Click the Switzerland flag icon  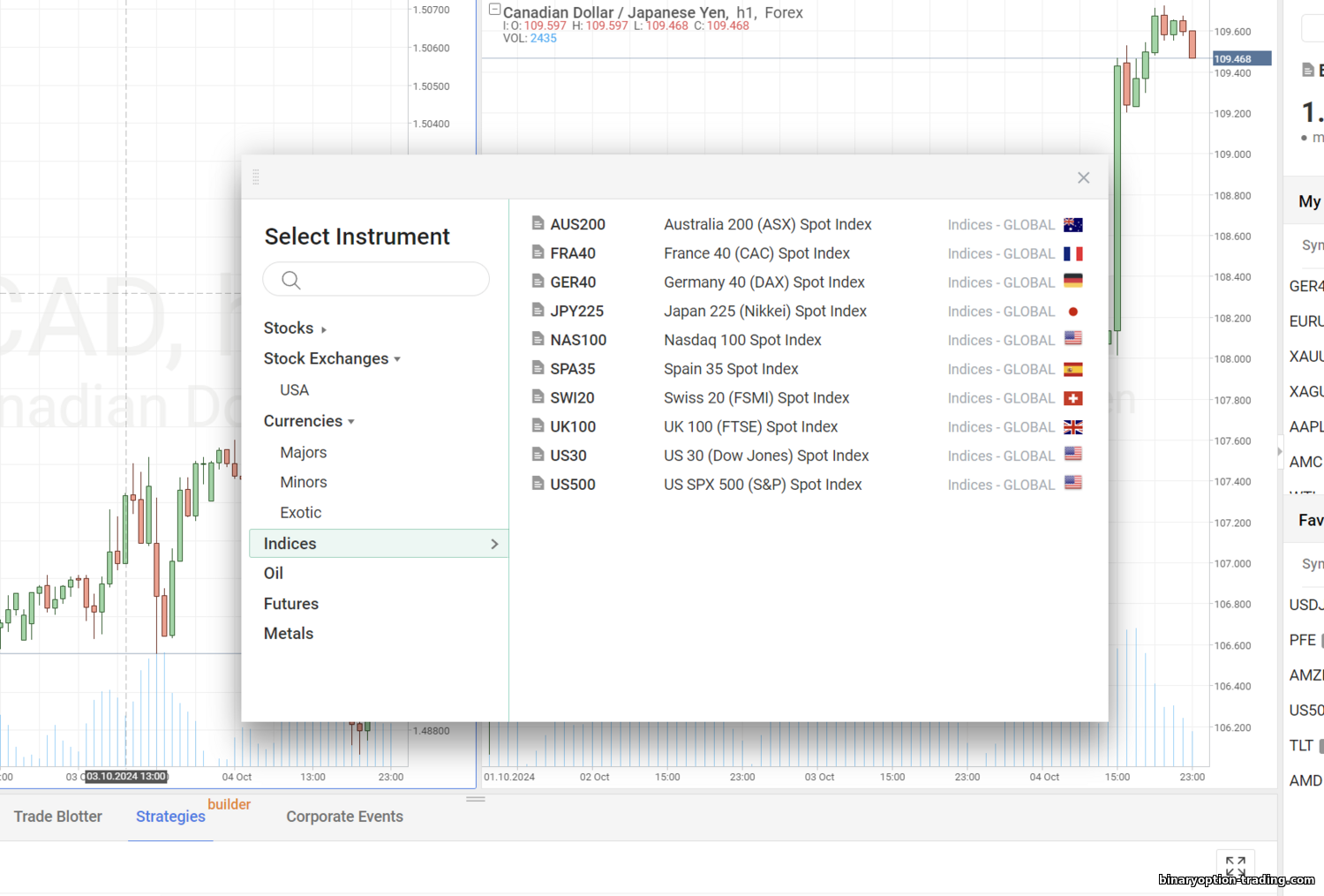pyautogui.click(x=1073, y=398)
